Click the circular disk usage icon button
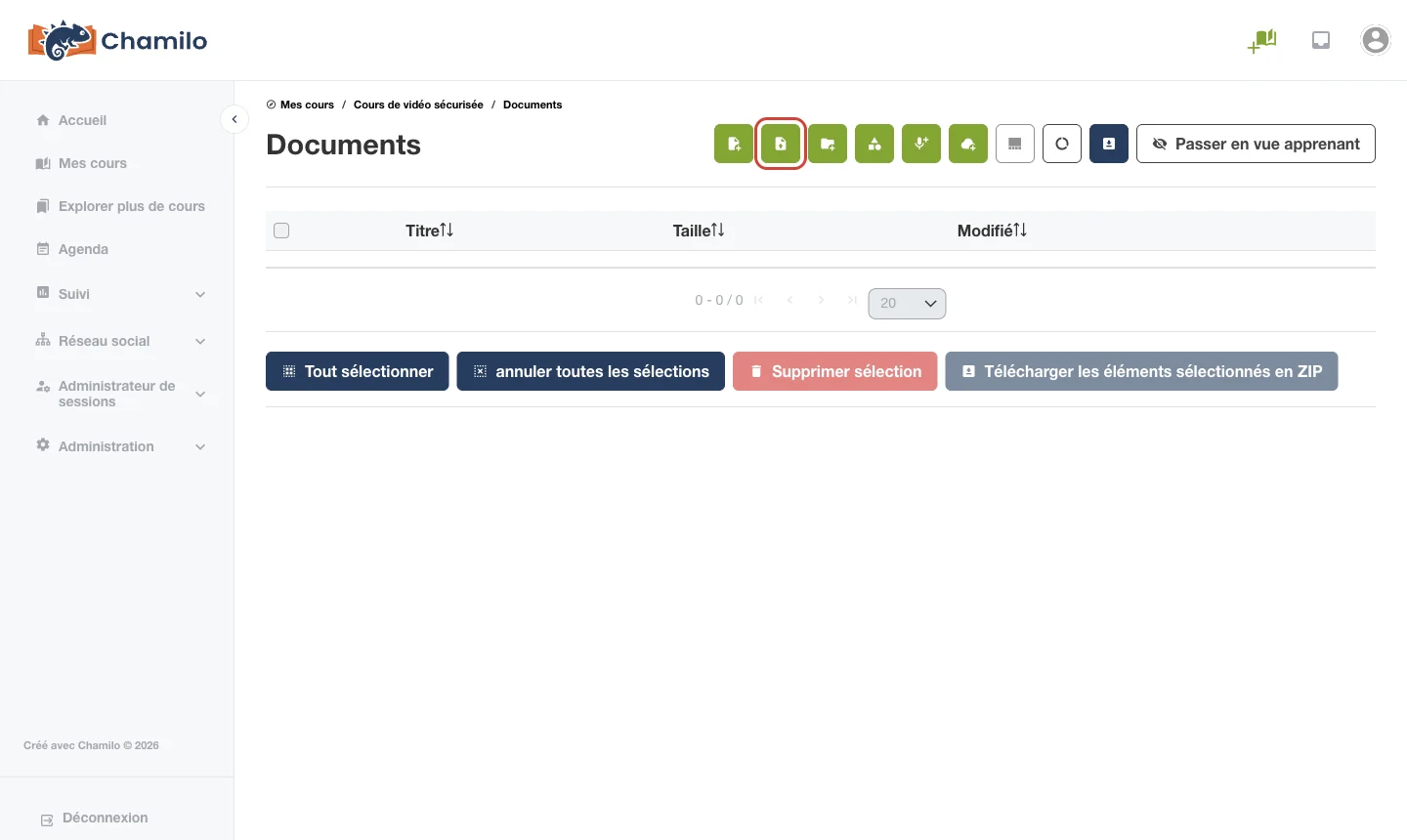This screenshot has height=840, width=1407. coord(1062,144)
